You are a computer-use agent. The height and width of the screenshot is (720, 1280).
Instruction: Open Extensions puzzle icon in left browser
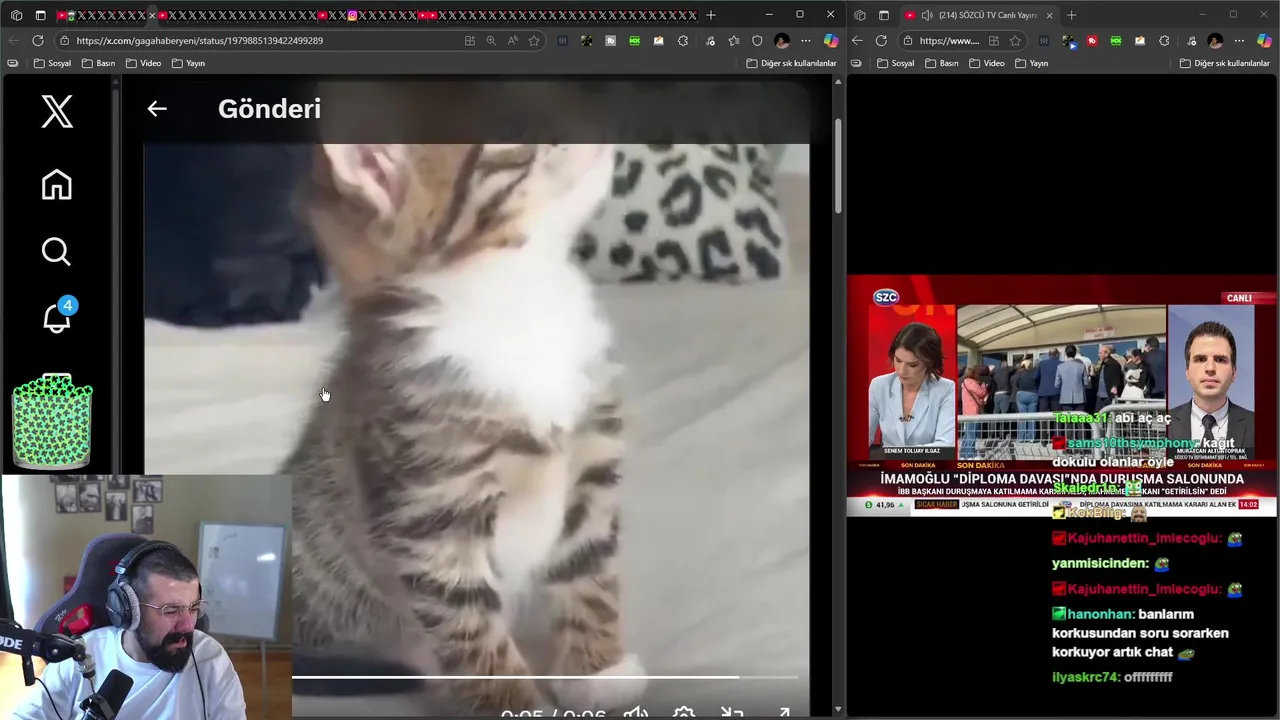pyautogui.click(x=683, y=41)
